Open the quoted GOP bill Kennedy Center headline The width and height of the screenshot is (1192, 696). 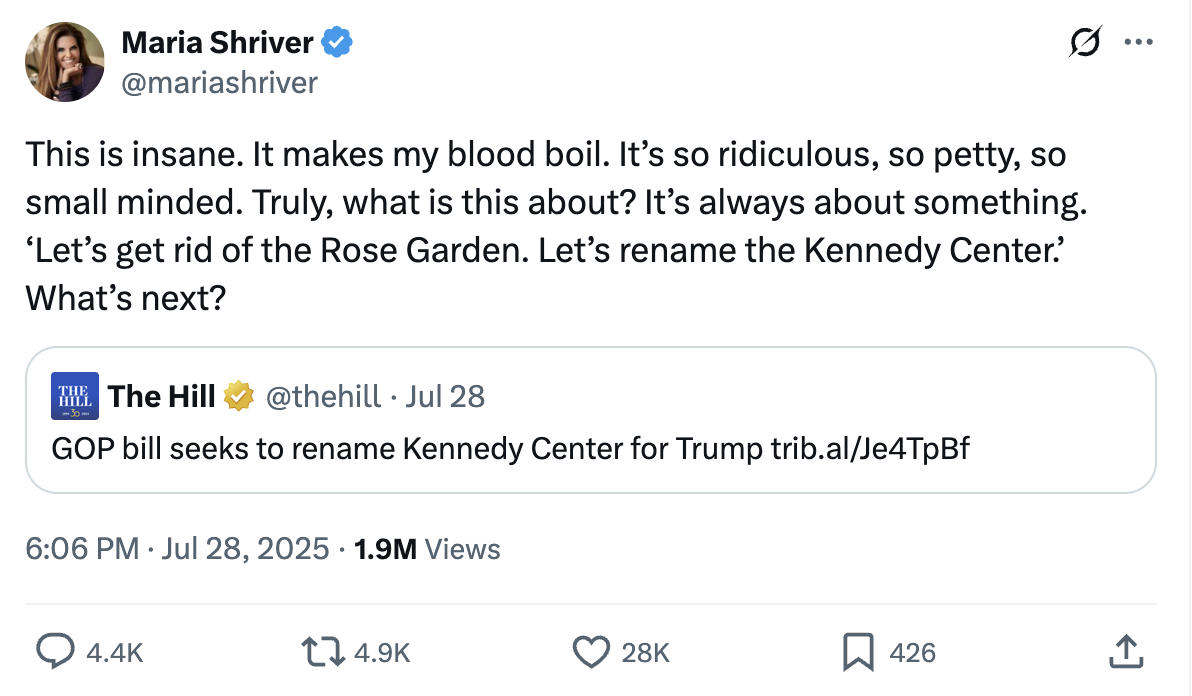(510, 449)
